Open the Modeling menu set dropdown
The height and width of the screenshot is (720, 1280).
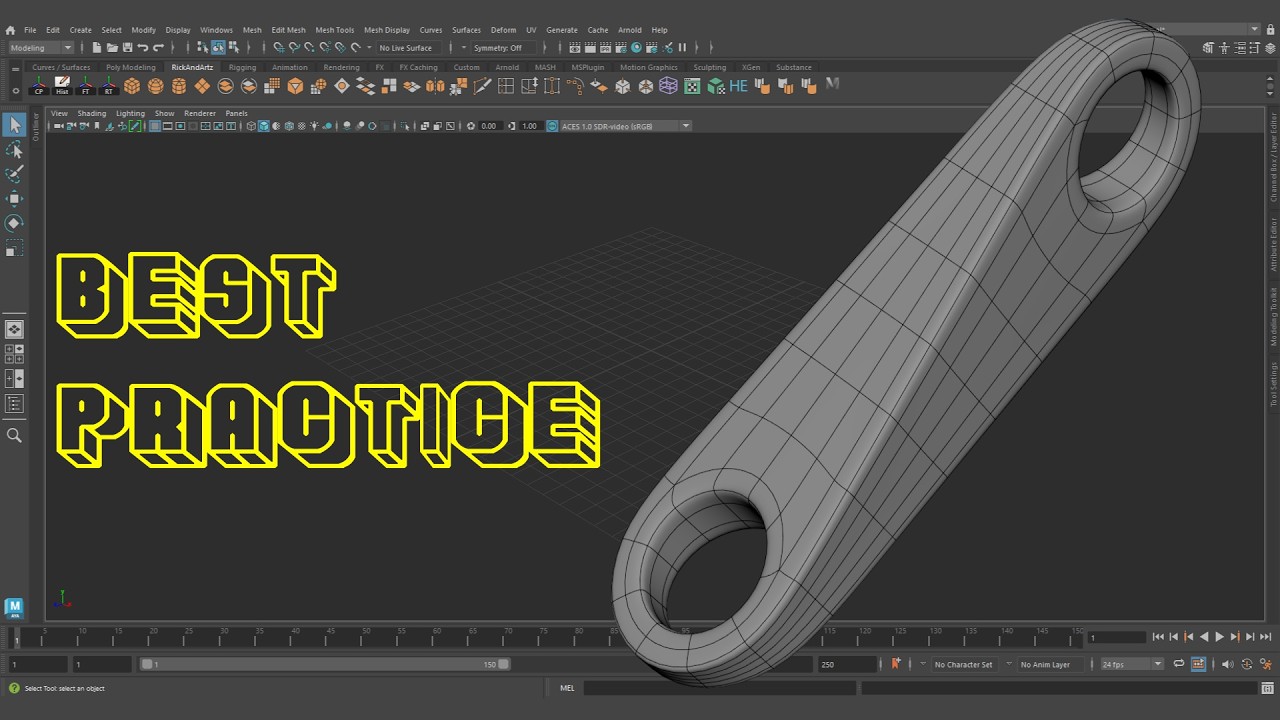tap(41, 47)
